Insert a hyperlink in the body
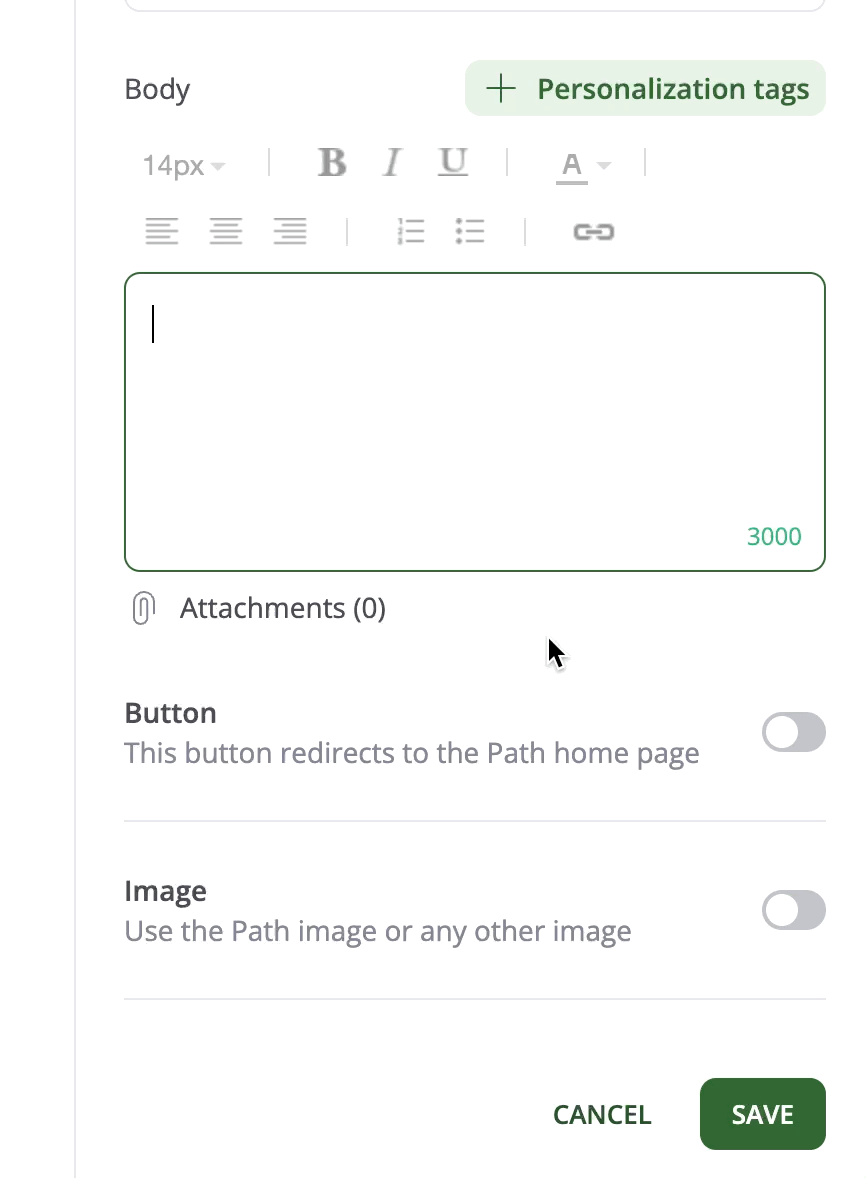The width and height of the screenshot is (866, 1178). [x=593, y=232]
